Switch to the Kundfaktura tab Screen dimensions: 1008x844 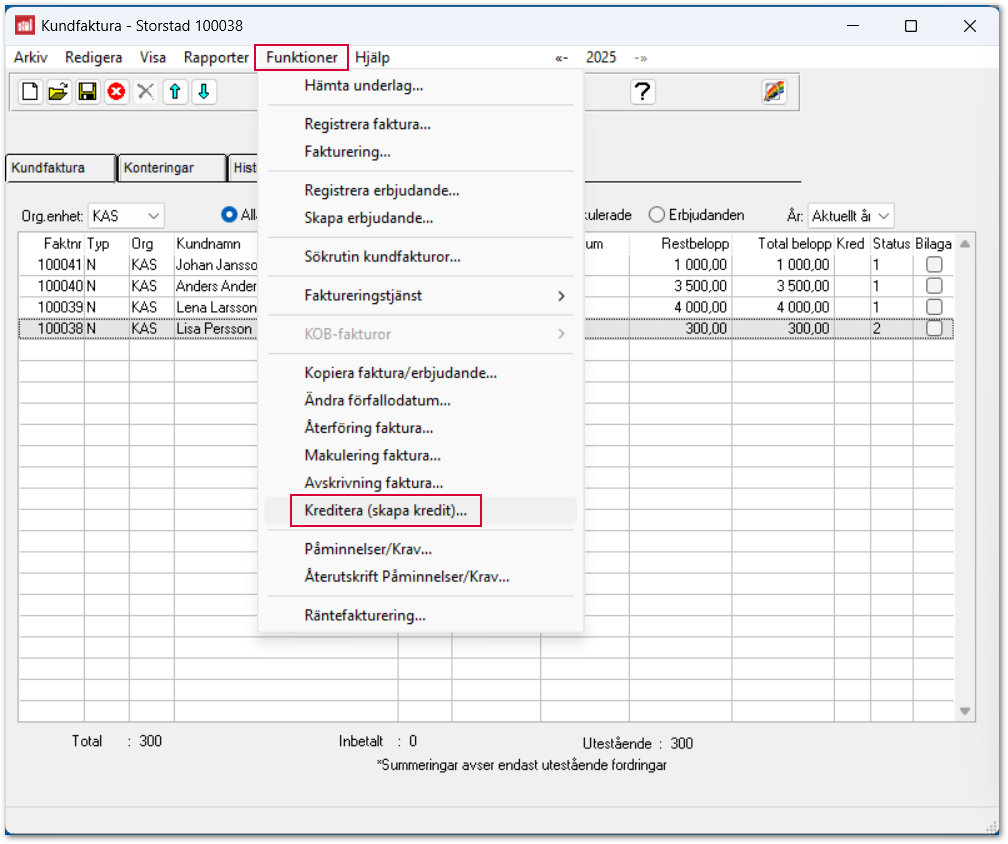coord(61,168)
